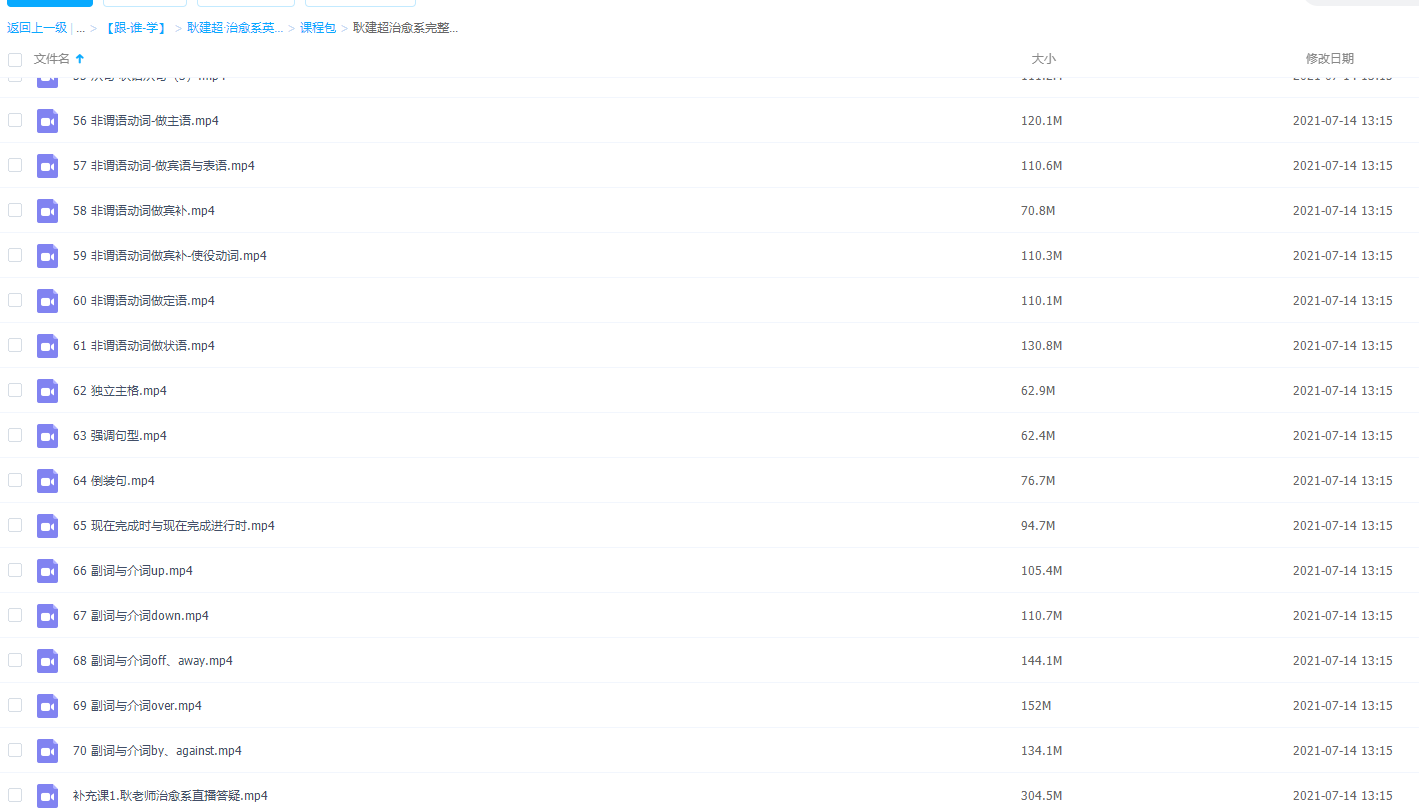
Task: Check the box for 57 非谓语动词-做宾语与表语.mp4
Action: click(15, 165)
